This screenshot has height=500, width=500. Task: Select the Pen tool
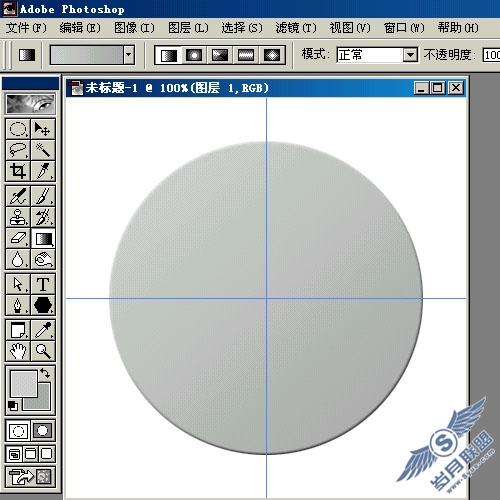coord(18,305)
